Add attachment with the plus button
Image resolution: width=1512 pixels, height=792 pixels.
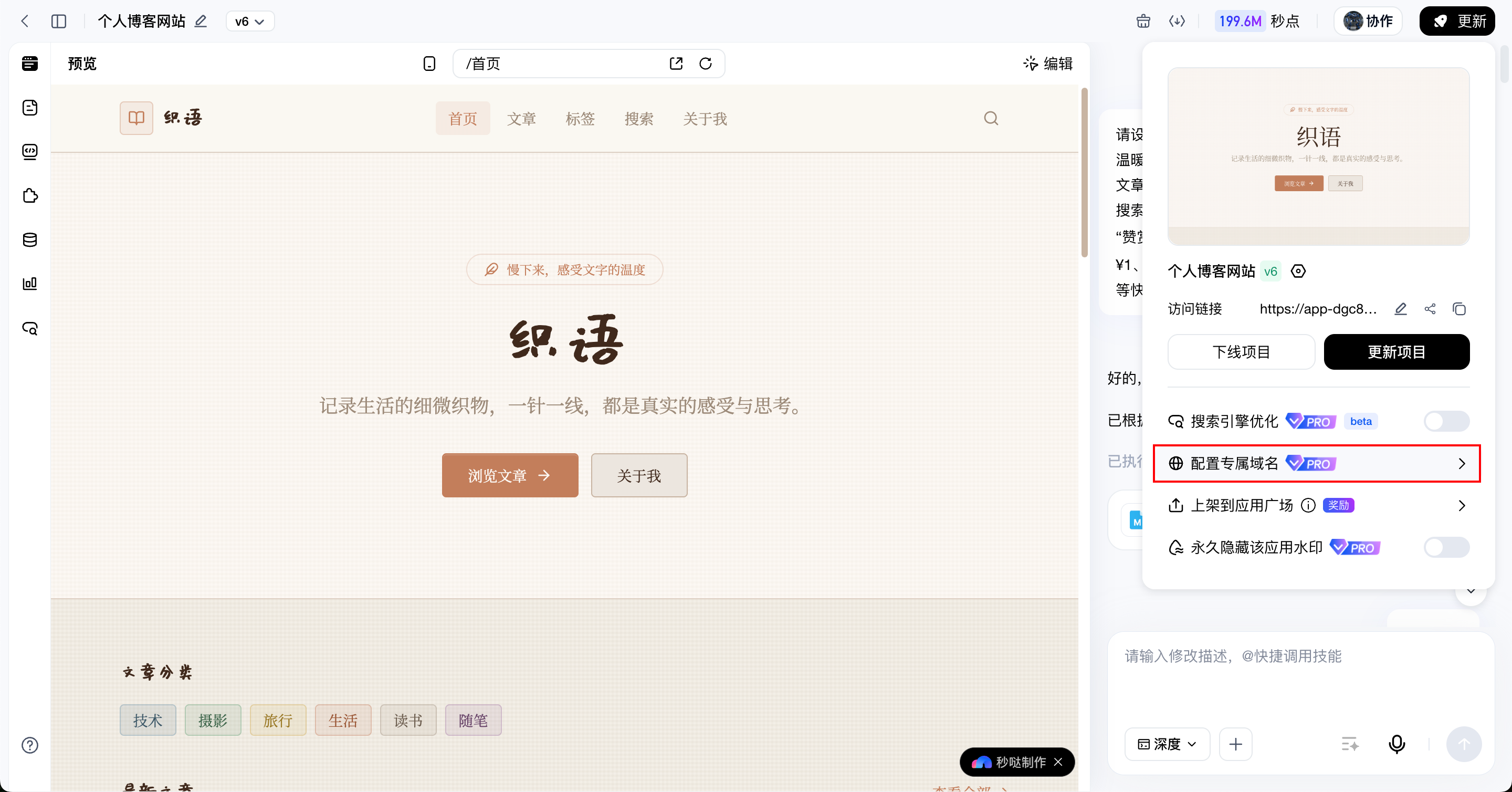pyautogui.click(x=1235, y=744)
